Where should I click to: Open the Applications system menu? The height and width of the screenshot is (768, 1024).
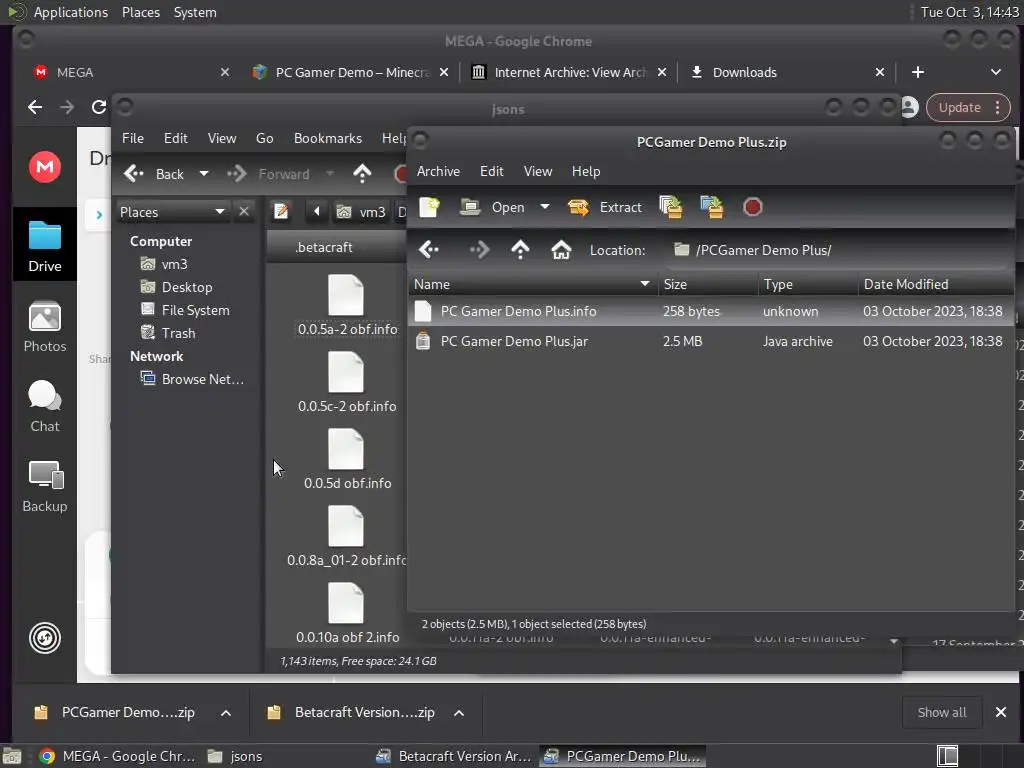pos(71,12)
